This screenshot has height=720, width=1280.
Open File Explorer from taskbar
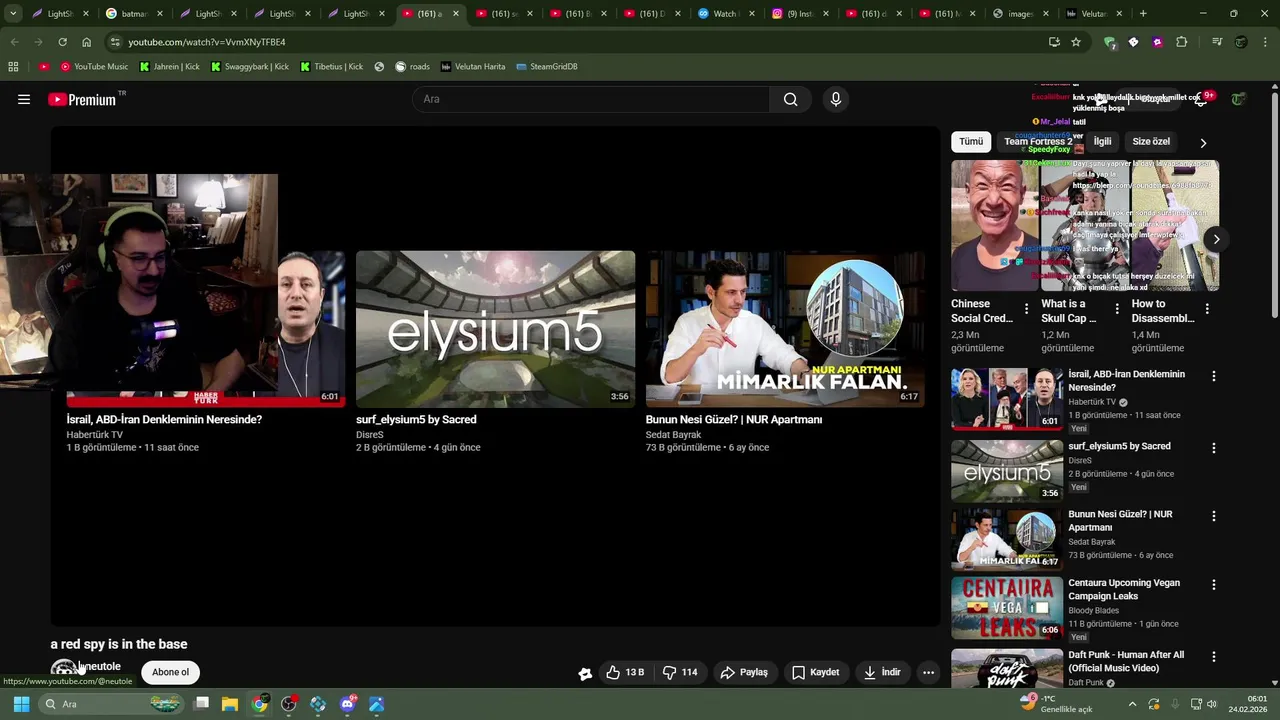pos(230,704)
